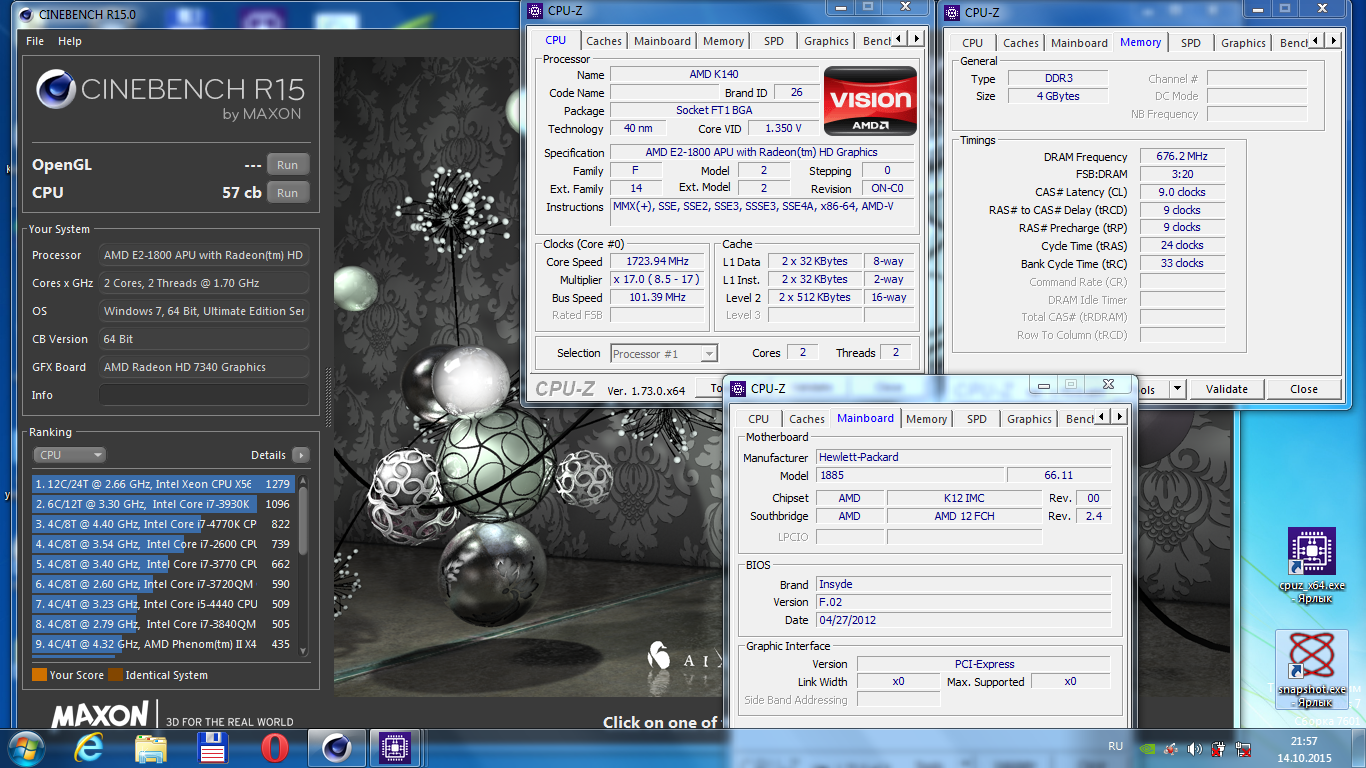Click the DRAM Frequency value 676.2 MHz
Image resolution: width=1366 pixels, height=768 pixels.
1182,157
